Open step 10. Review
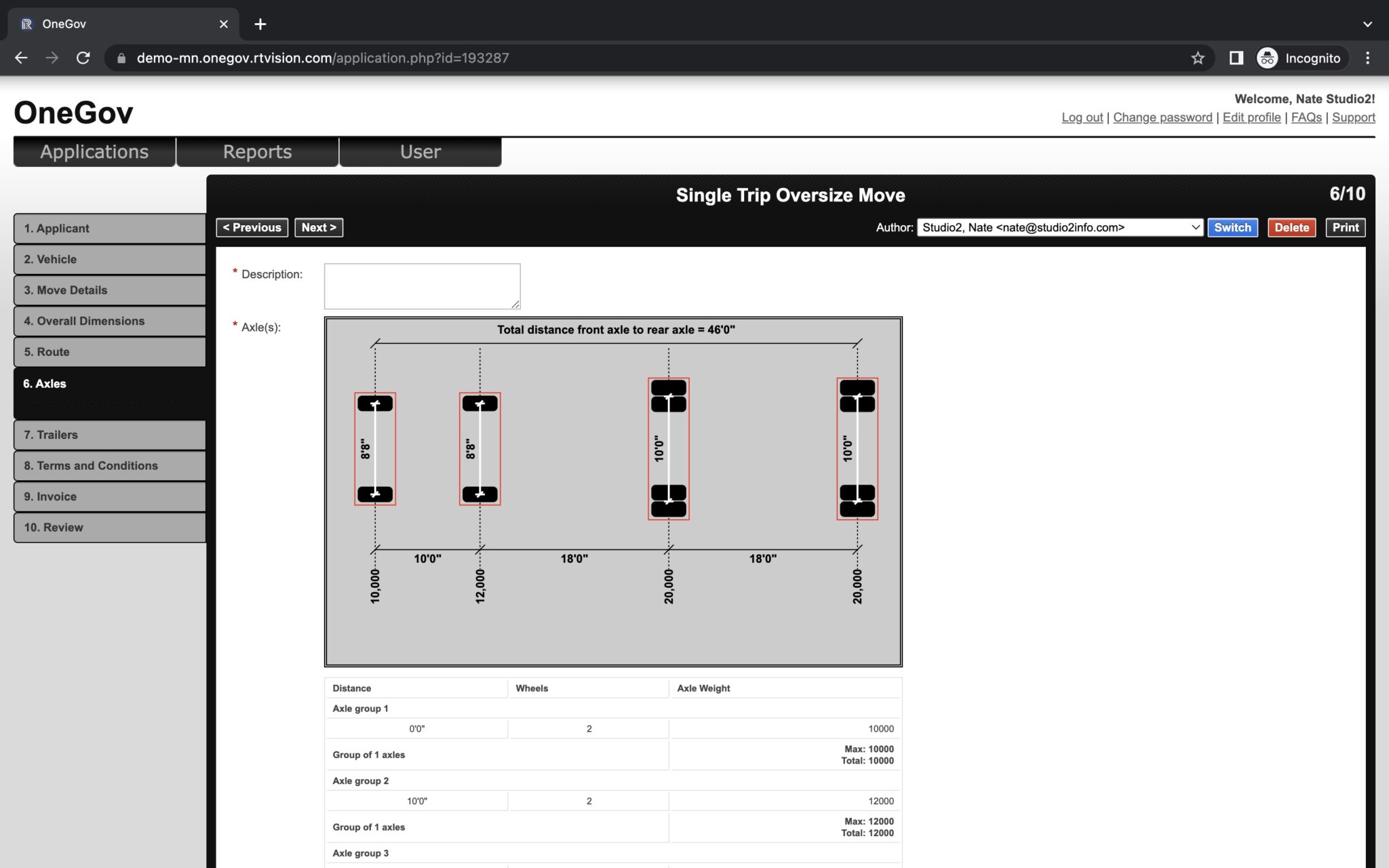The image size is (1389, 868). pos(109,527)
